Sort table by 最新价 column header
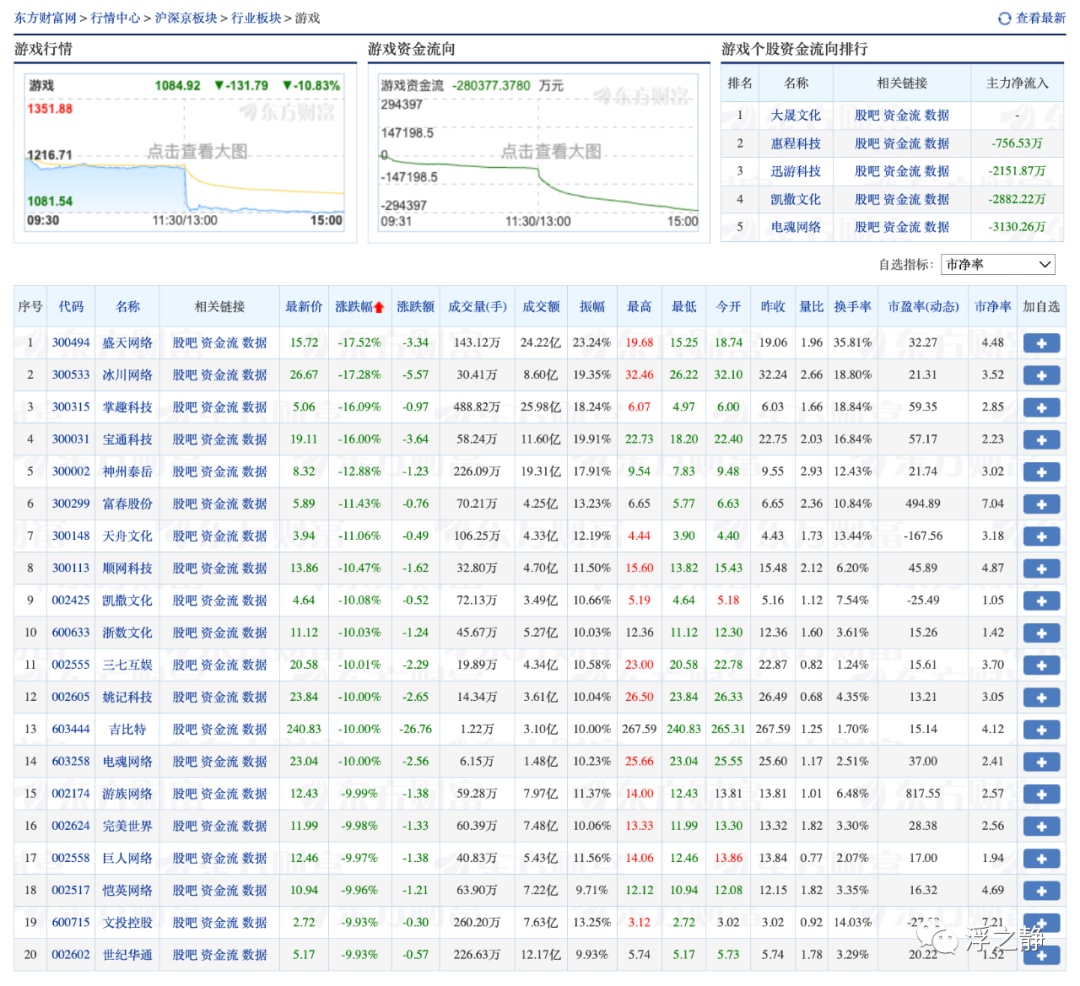Viewport: 1080px width, 986px height. [x=304, y=307]
